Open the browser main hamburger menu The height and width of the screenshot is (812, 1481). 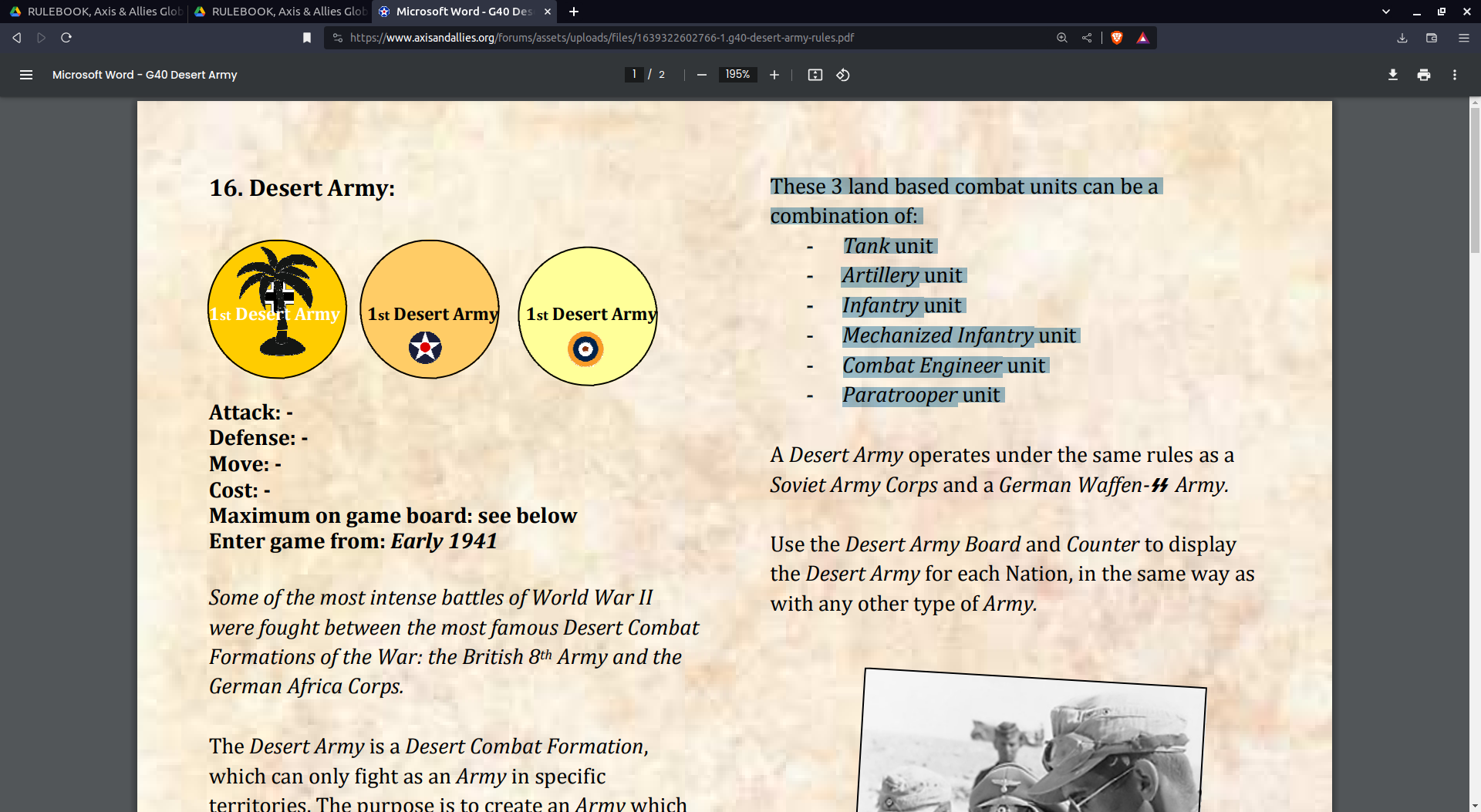pyautogui.click(x=1464, y=38)
